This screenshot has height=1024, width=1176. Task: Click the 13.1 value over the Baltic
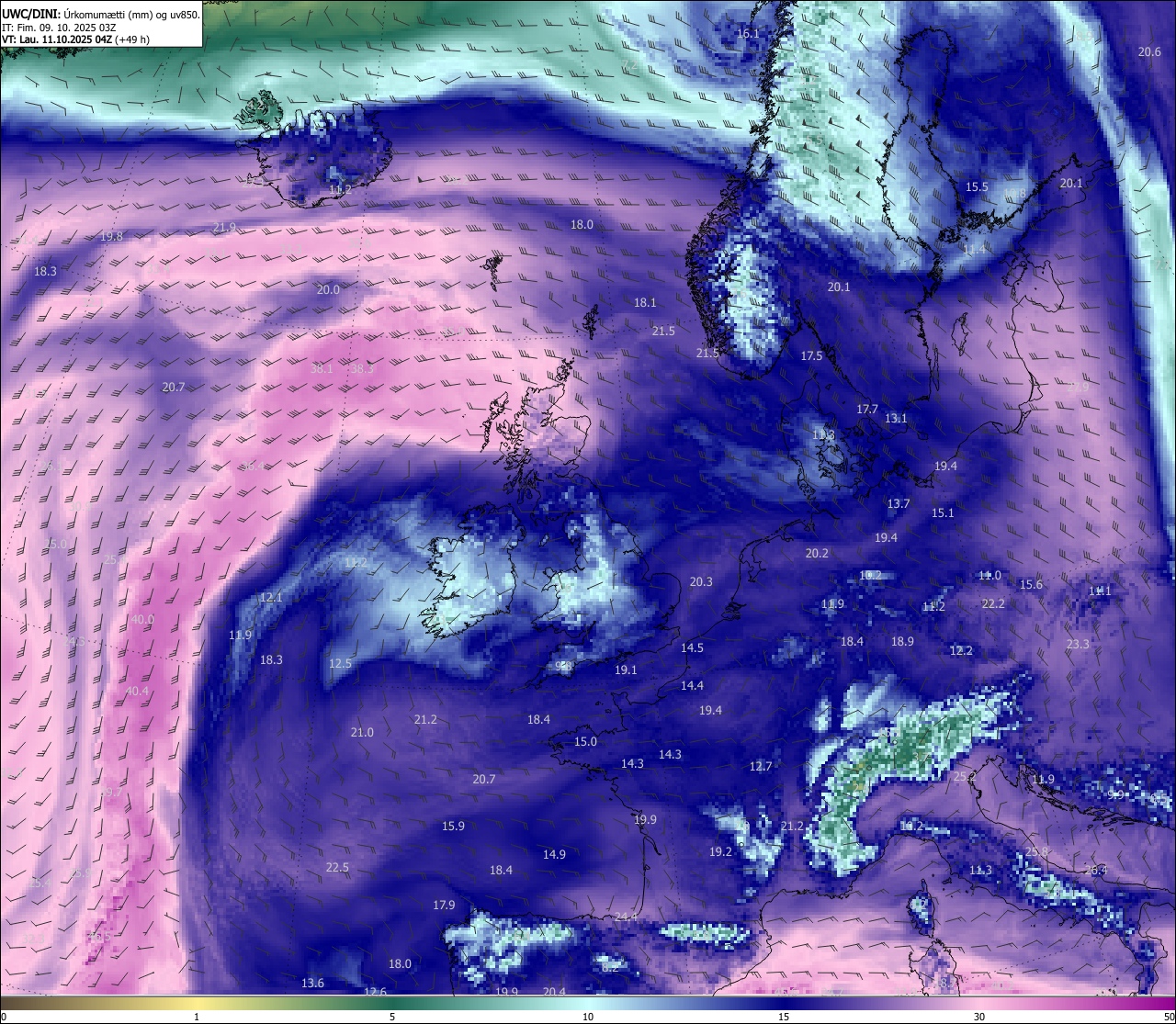pyautogui.click(x=896, y=419)
